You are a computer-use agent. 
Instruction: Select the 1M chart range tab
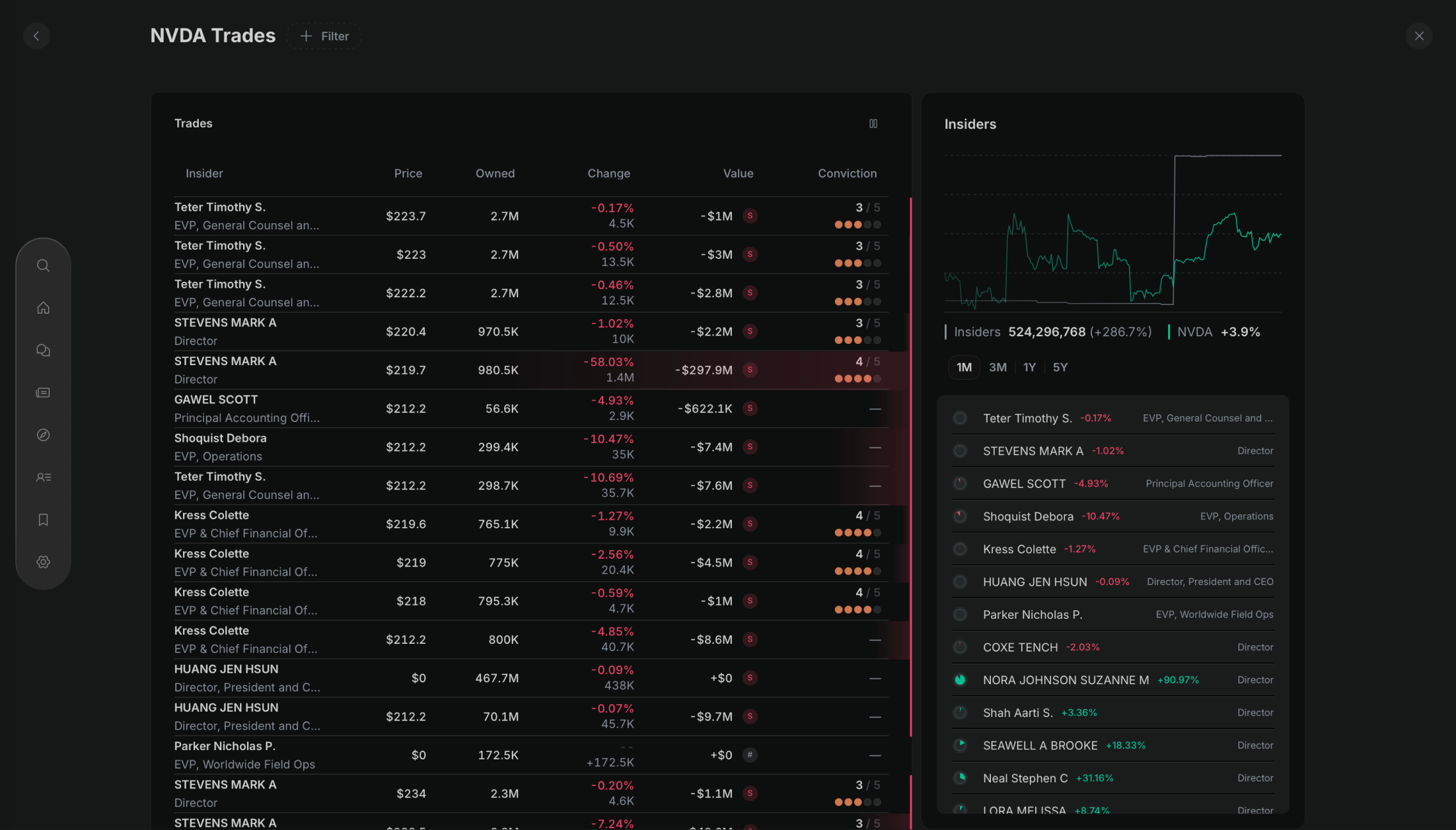[964, 367]
